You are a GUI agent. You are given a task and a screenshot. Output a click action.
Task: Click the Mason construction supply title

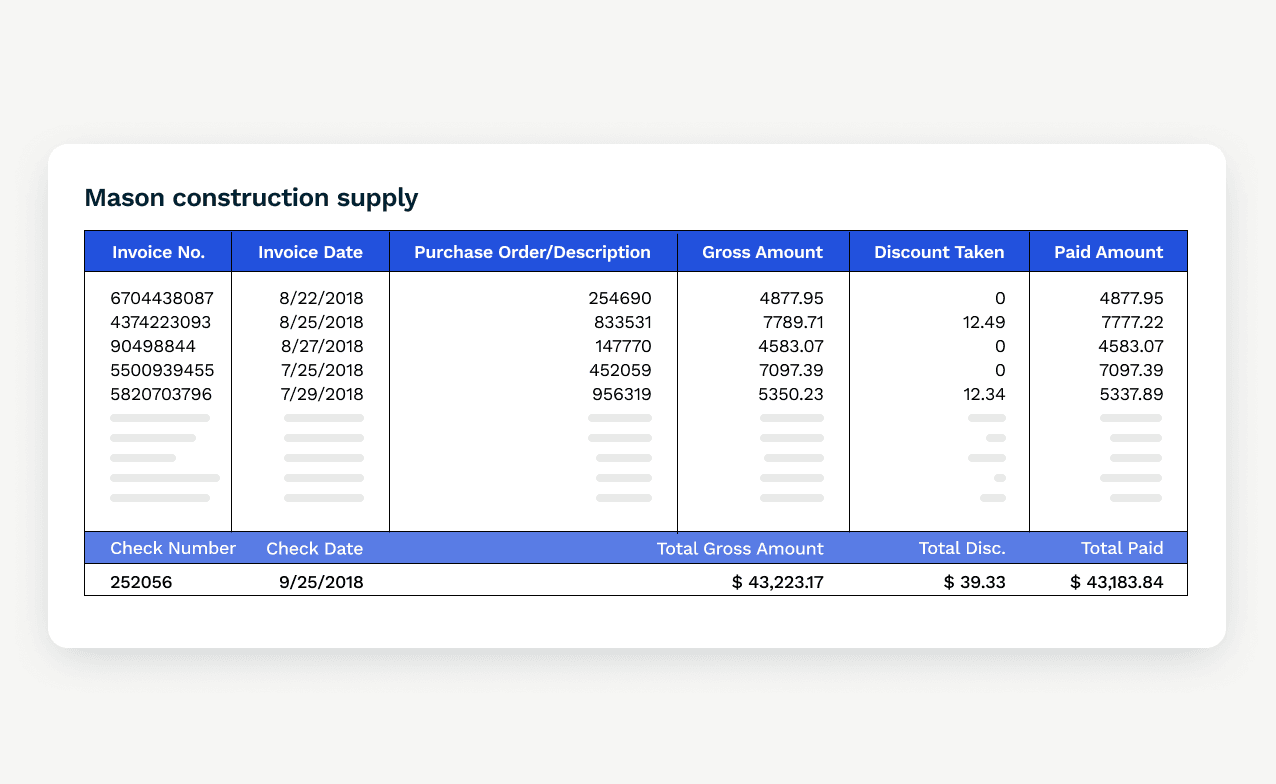coord(251,198)
